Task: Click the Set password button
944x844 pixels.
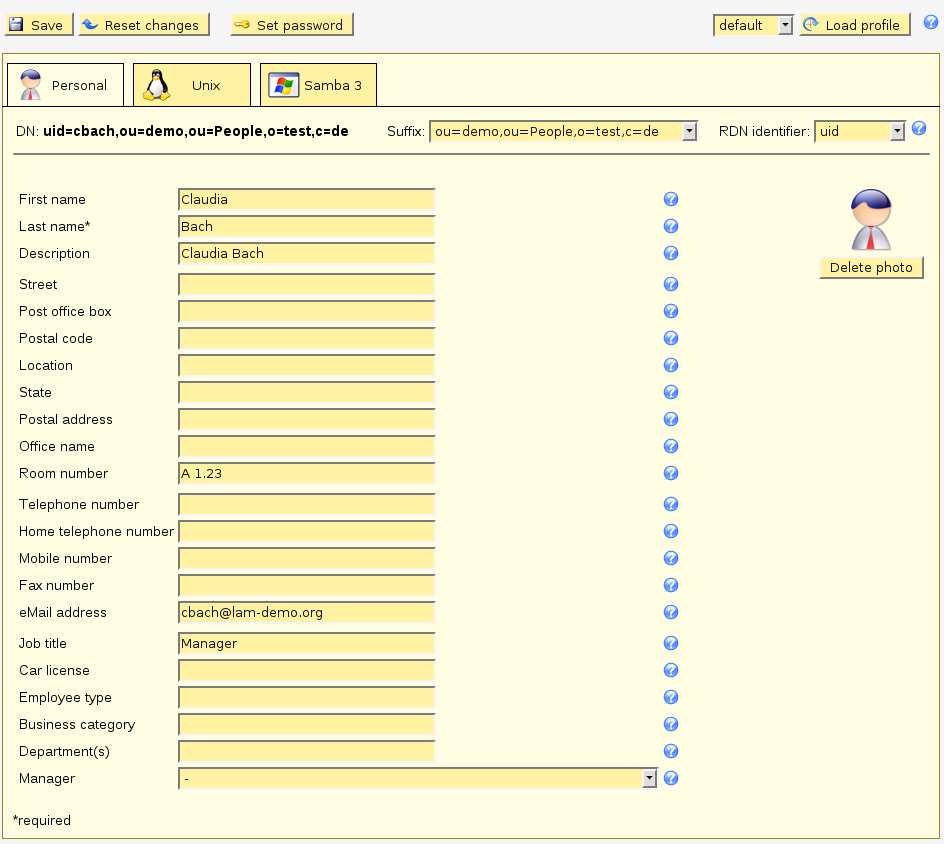Action: (291, 25)
